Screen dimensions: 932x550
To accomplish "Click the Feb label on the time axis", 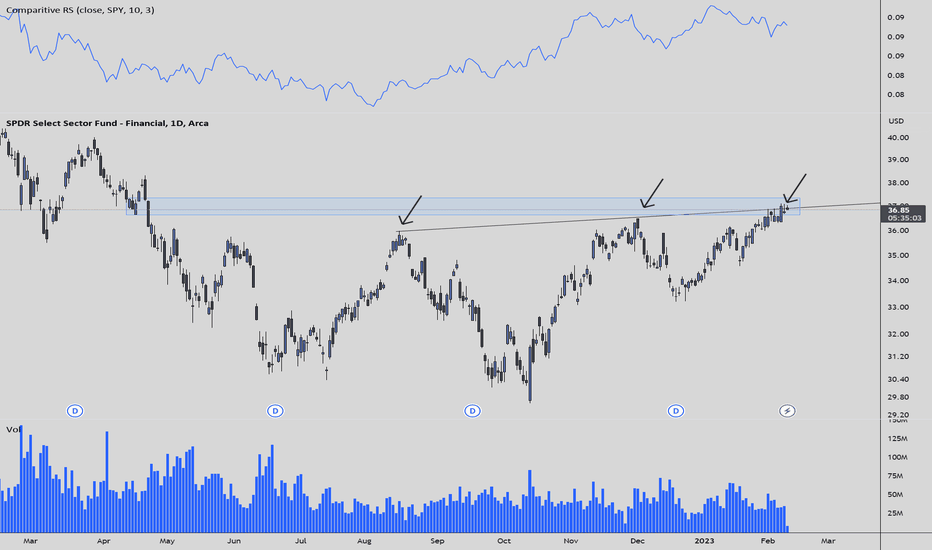I will [768, 540].
